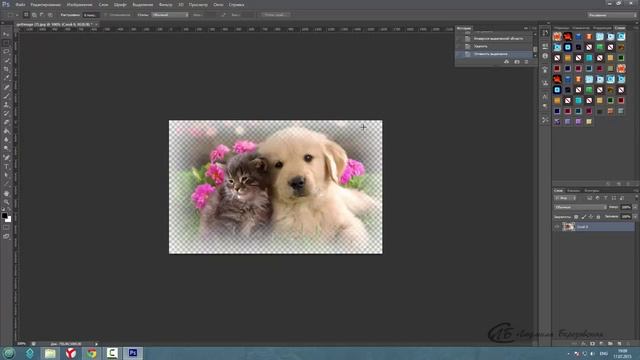Select the Hand tool

[x=6, y=193]
